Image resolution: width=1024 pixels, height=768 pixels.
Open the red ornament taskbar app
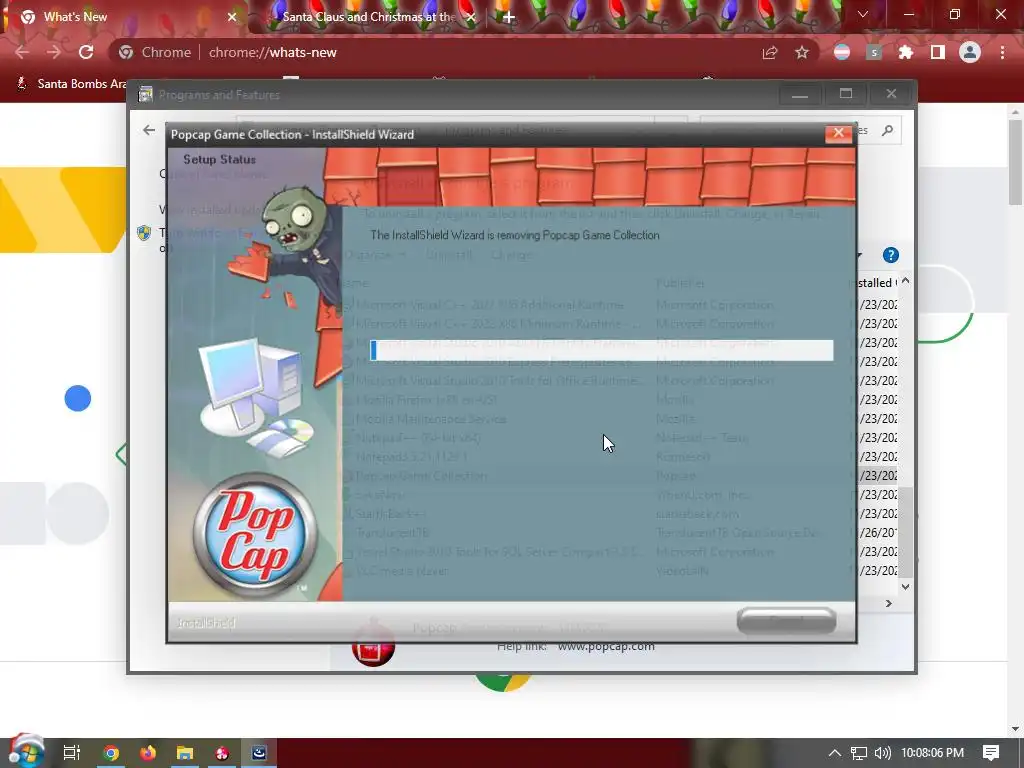222,753
